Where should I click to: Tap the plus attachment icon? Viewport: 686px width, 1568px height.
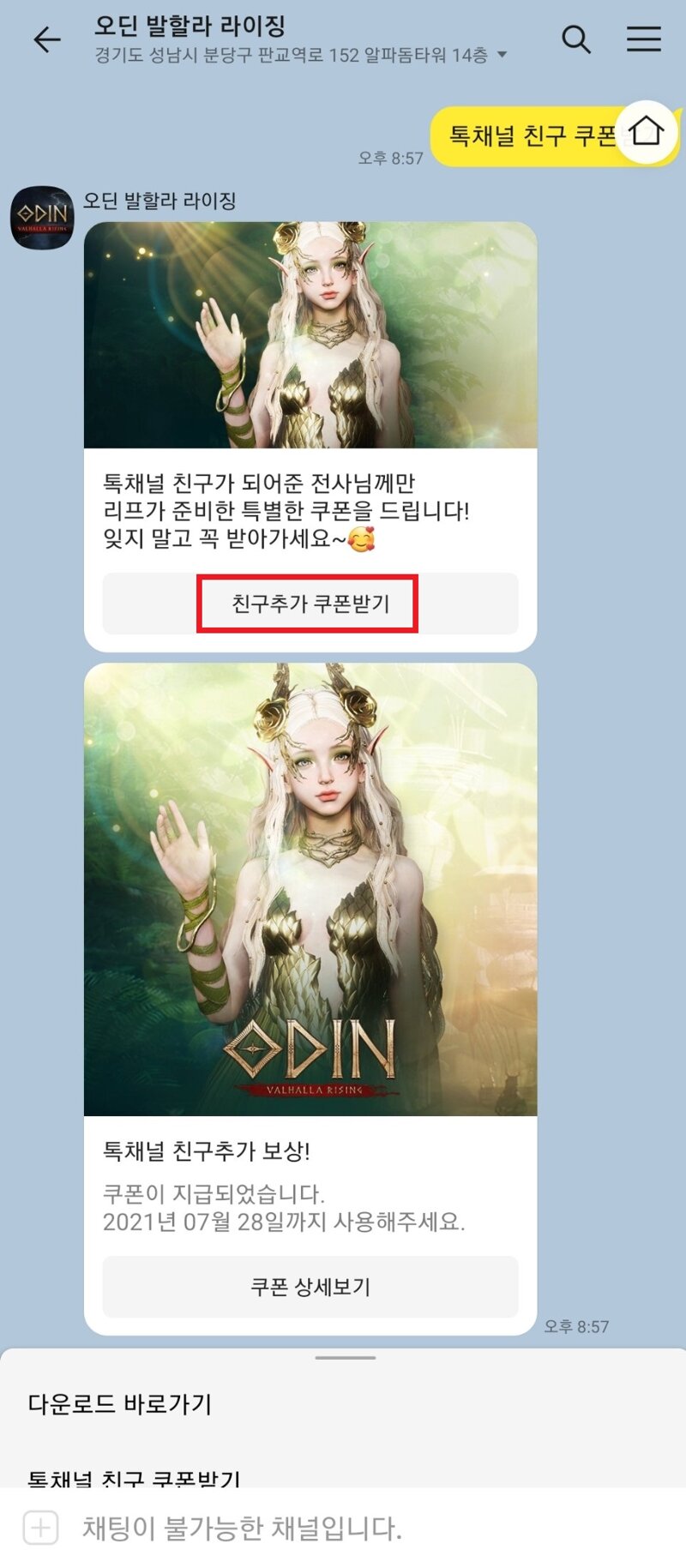[41, 1527]
